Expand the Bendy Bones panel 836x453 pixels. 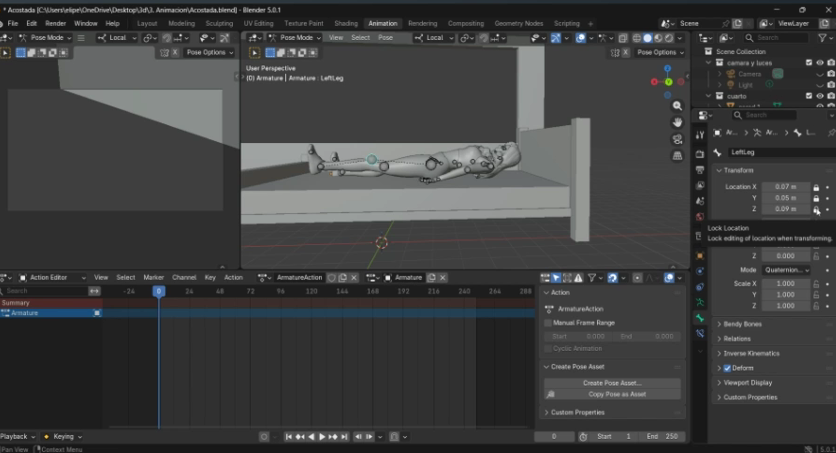(743, 324)
